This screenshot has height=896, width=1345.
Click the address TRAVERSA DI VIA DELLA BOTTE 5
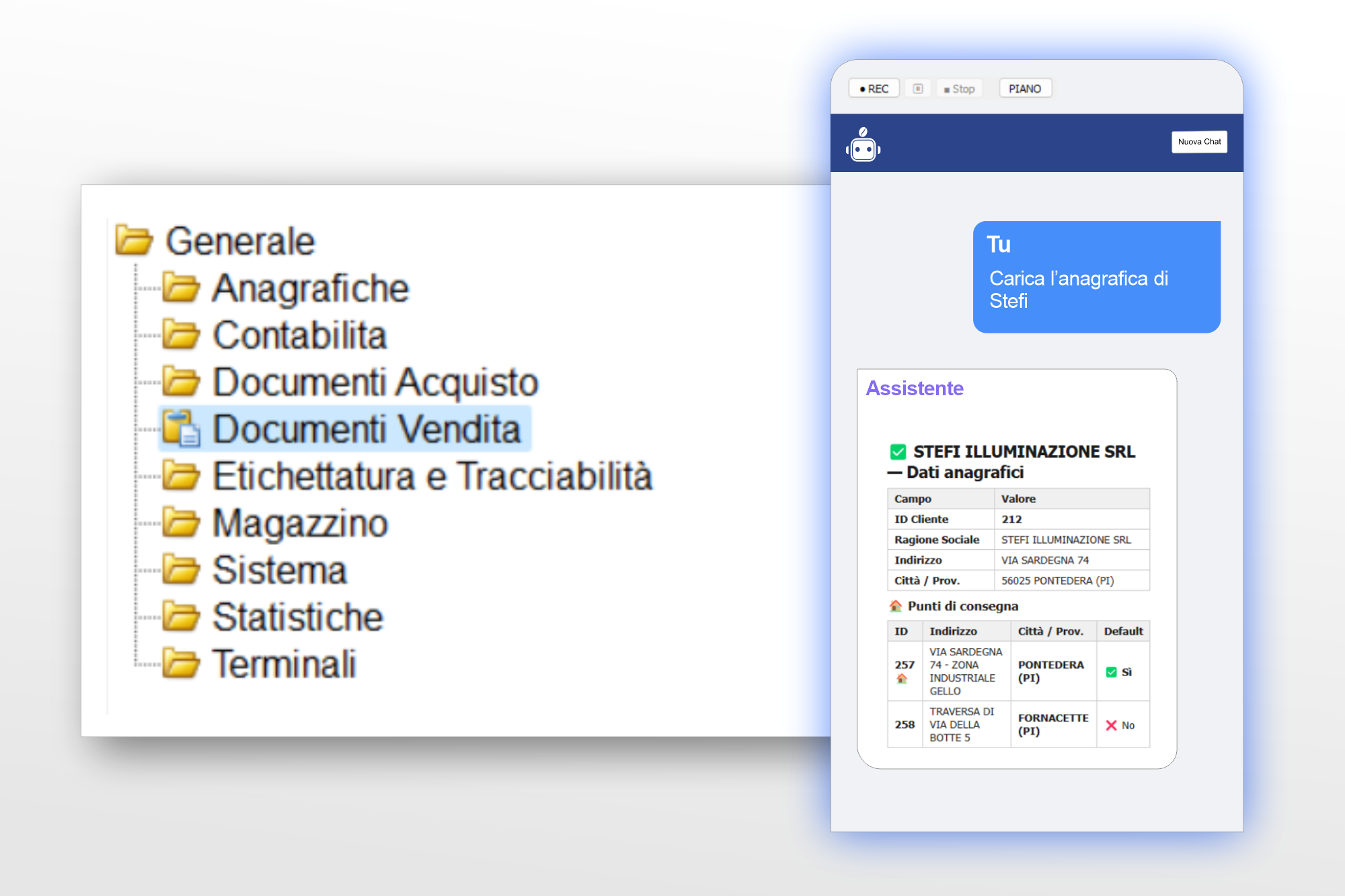click(962, 725)
